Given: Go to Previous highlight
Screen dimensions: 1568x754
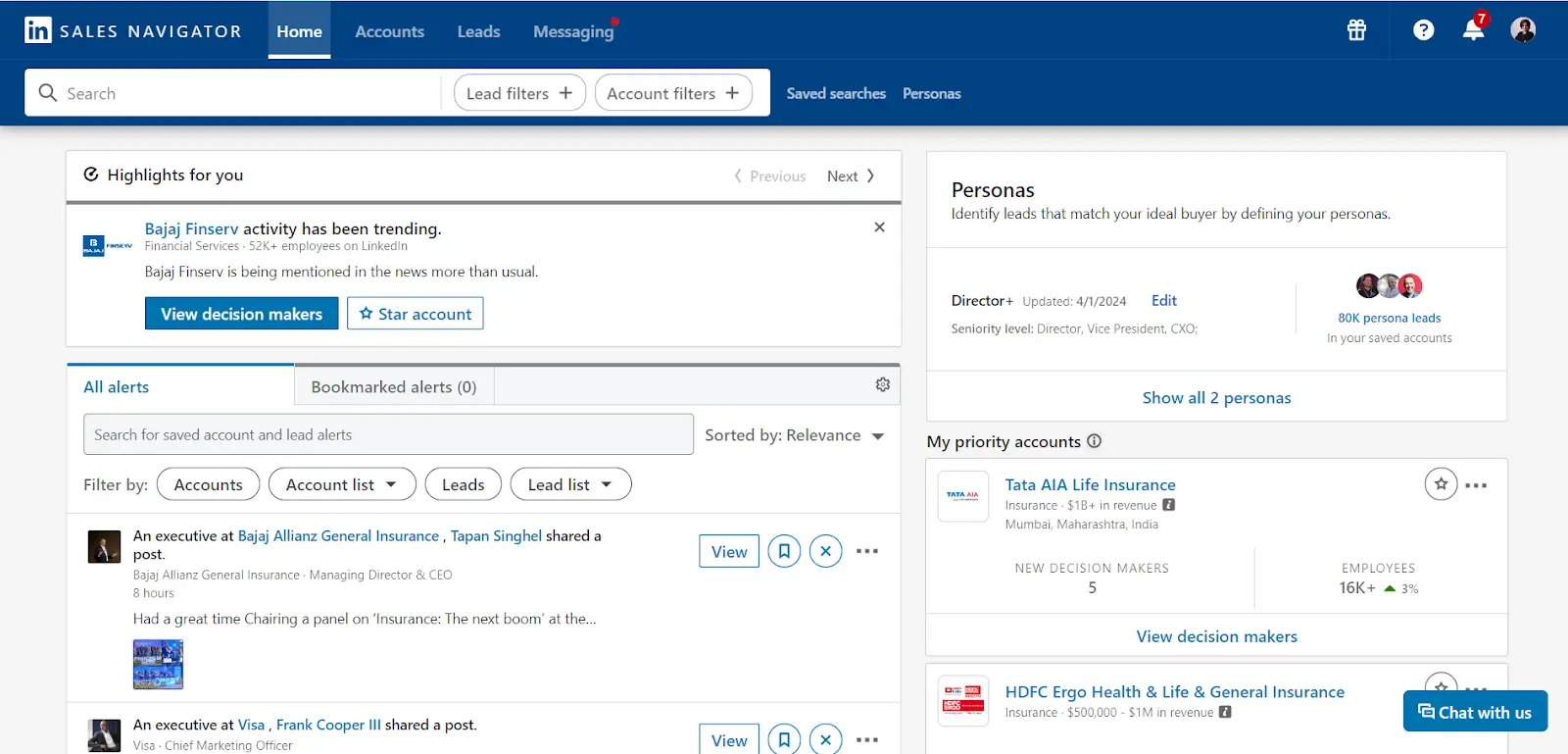Looking at the screenshot, I should (x=770, y=176).
